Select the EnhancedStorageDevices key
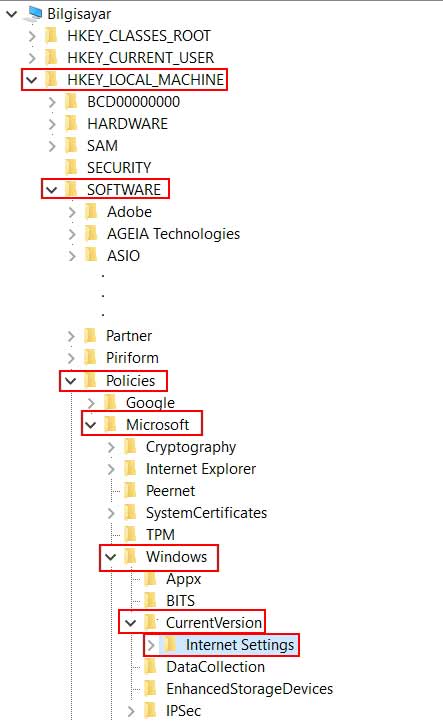Image resolution: width=443 pixels, height=723 pixels. 249,689
